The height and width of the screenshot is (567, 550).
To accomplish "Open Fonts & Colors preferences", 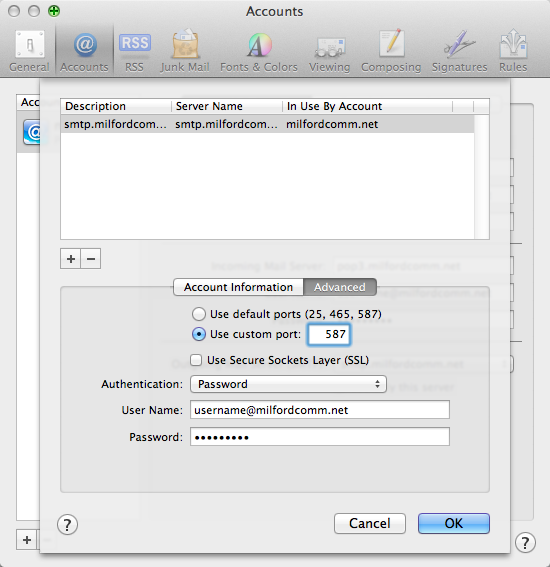I will pos(259,51).
